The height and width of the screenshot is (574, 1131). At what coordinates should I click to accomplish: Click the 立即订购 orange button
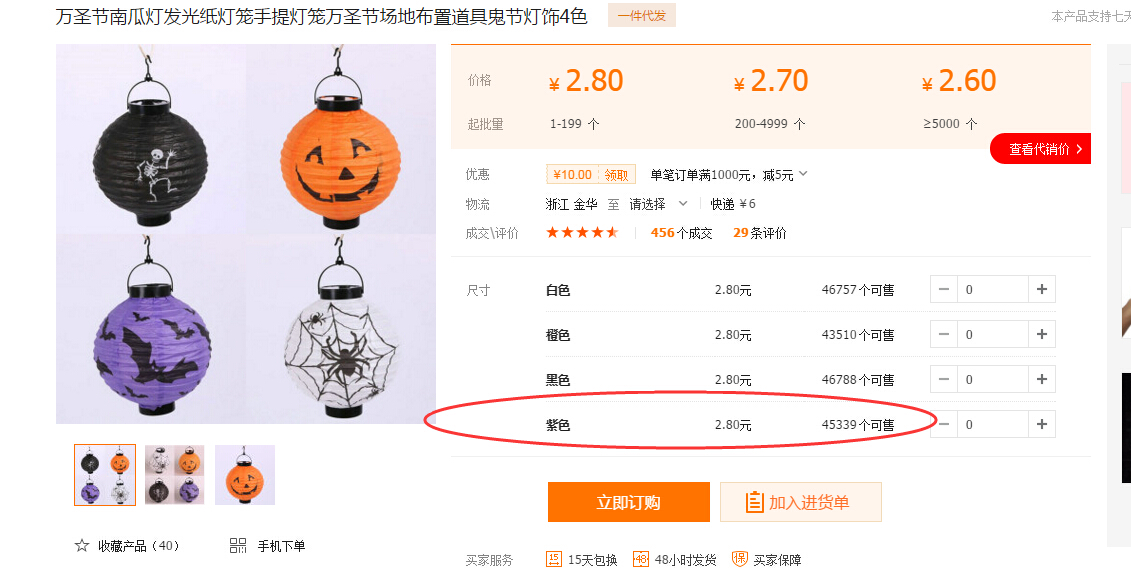click(628, 502)
